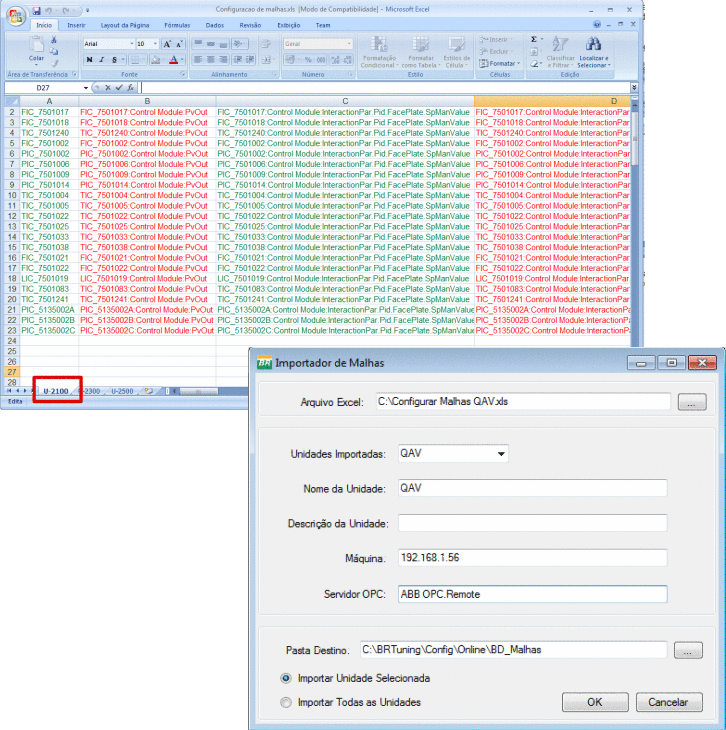Open the U-2500 worksheet tab
Viewport: 726px width, 730px height.
122,391
